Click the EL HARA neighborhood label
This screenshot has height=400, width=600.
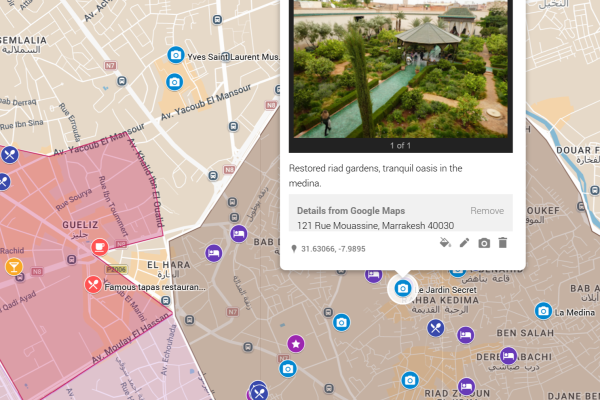pos(169,264)
